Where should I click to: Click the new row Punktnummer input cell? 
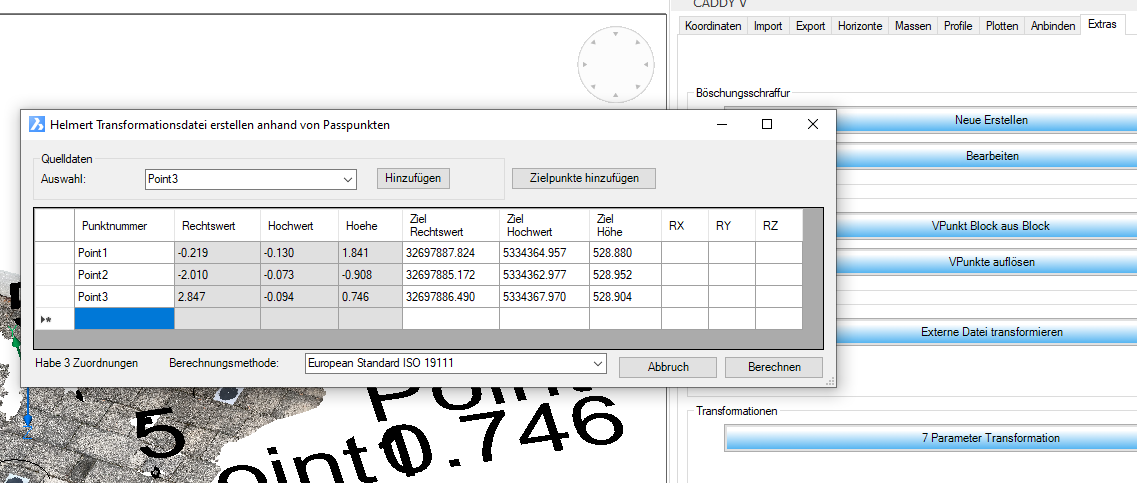pos(124,319)
